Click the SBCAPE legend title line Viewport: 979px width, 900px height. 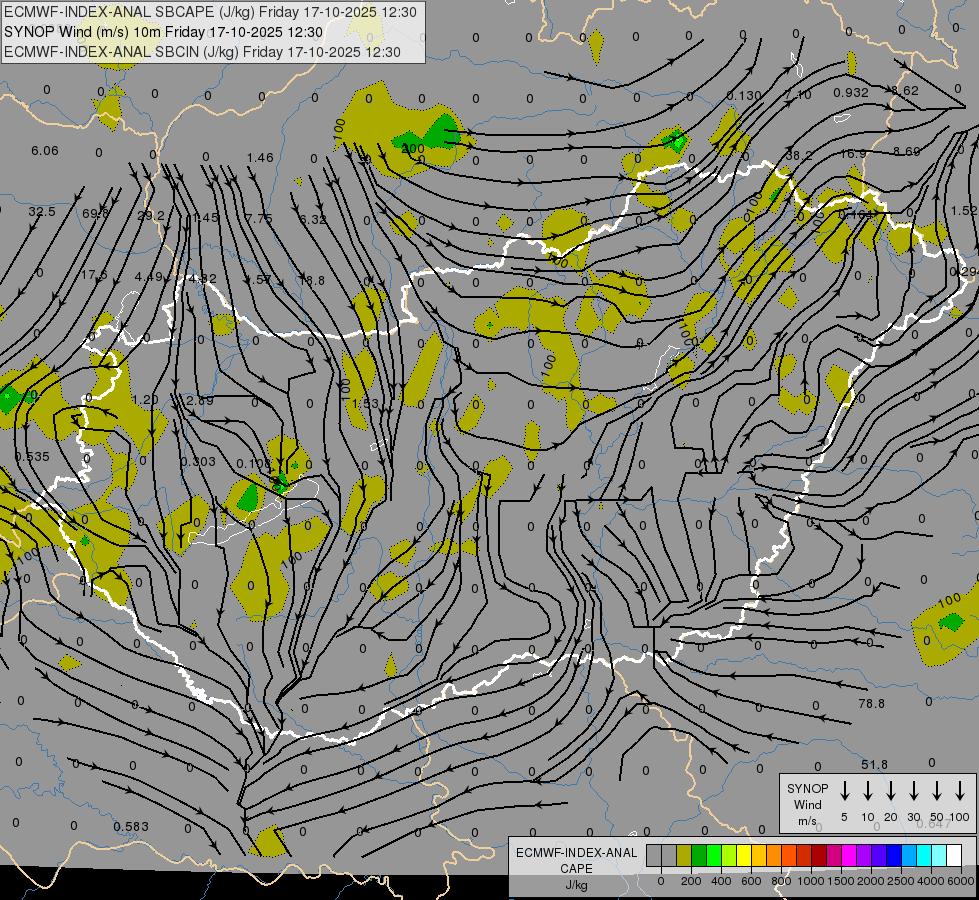coord(210,12)
